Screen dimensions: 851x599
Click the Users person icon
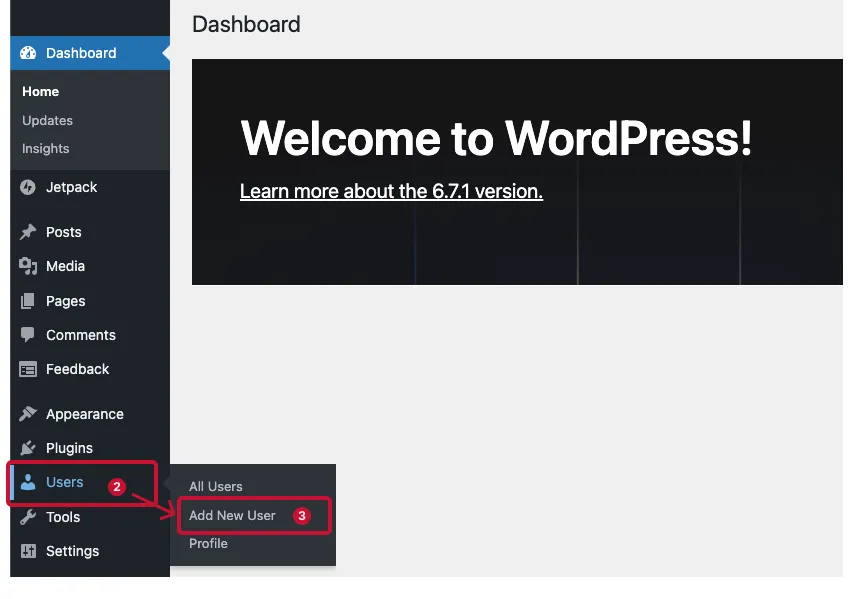(x=28, y=482)
